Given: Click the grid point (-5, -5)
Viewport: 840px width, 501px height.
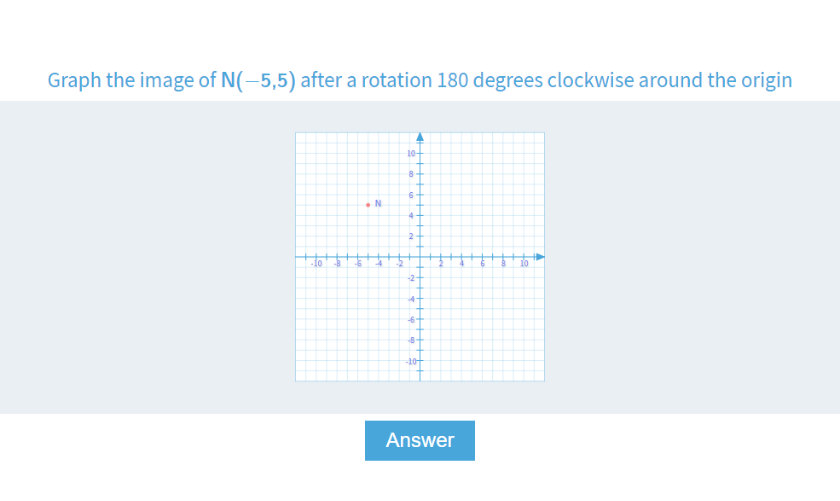Looking at the screenshot, I should [368, 309].
